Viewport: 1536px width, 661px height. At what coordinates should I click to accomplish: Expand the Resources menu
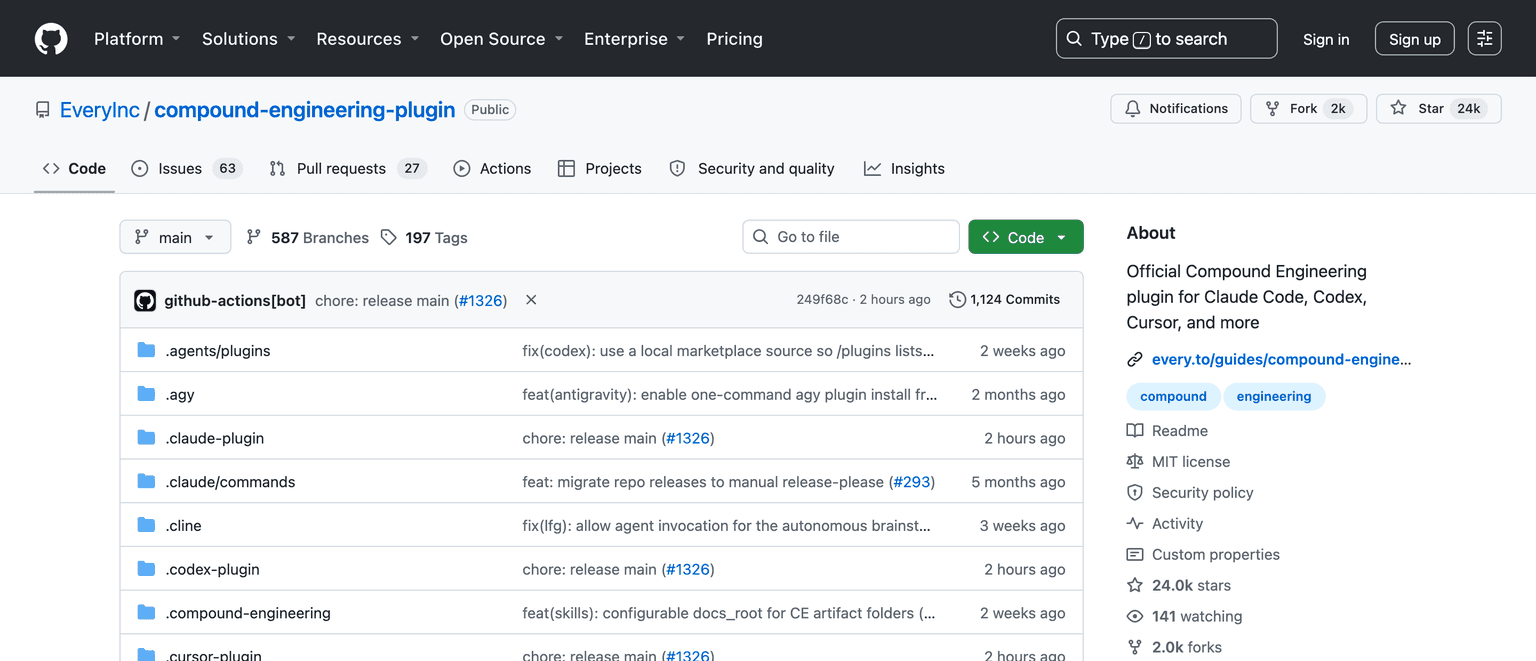(x=368, y=39)
